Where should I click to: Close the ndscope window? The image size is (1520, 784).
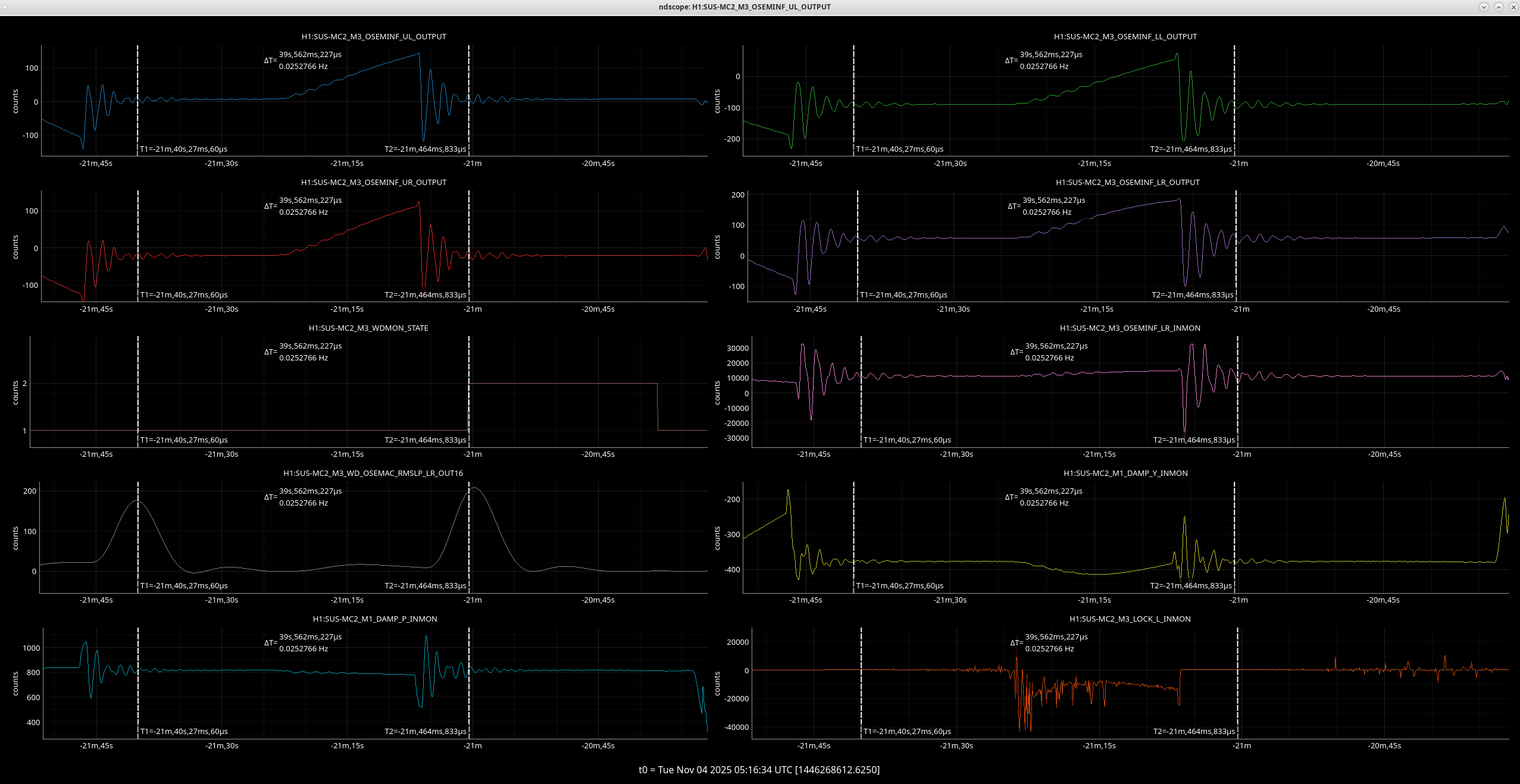1513,7
